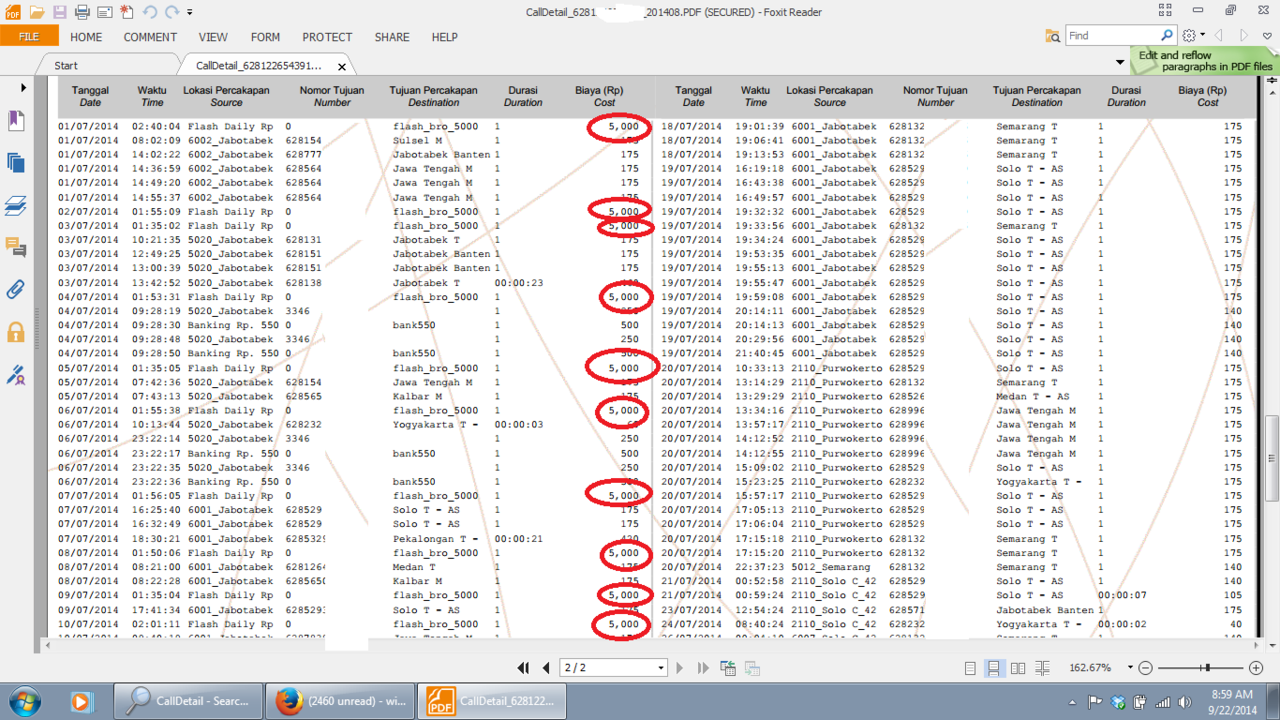Go to last page button

pyautogui.click(x=703, y=668)
